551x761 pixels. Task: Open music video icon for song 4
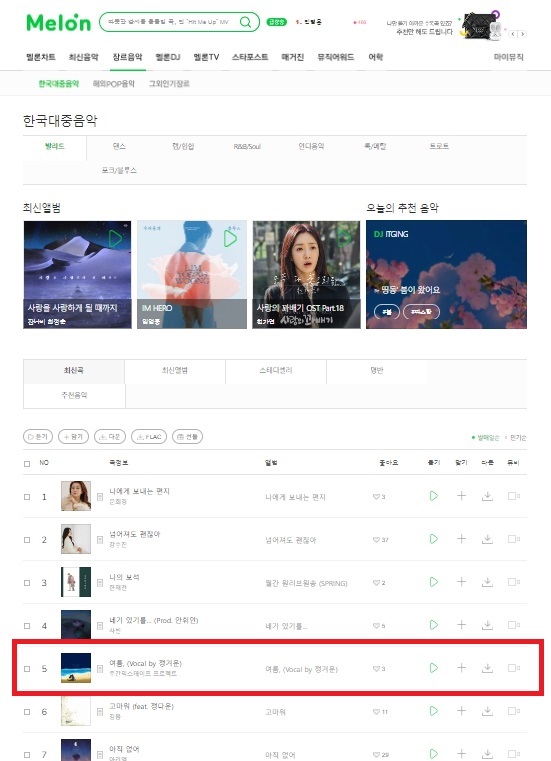pos(514,625)
